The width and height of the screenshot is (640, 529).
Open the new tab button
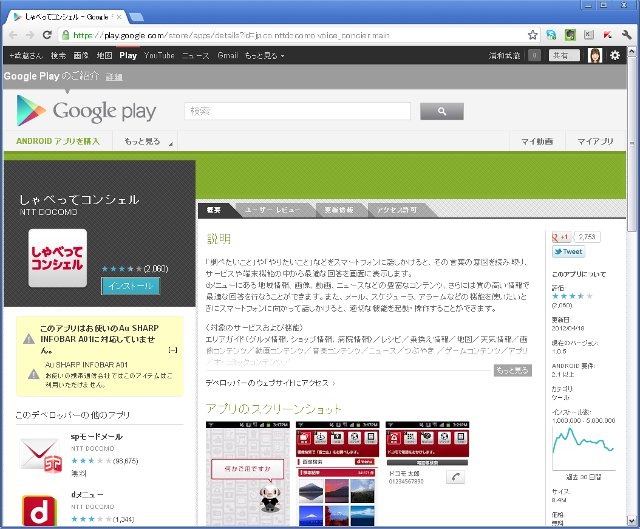pyautogui.click(x=136, y=17)
